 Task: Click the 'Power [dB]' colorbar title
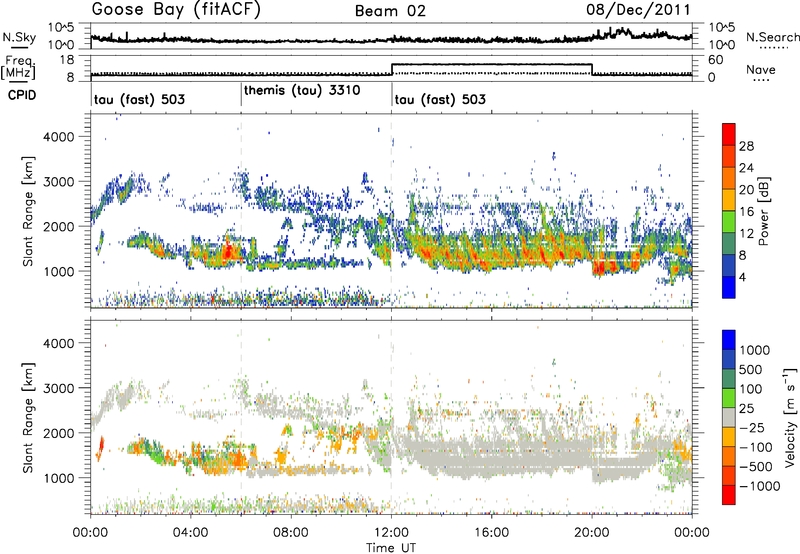click(764, 211)
